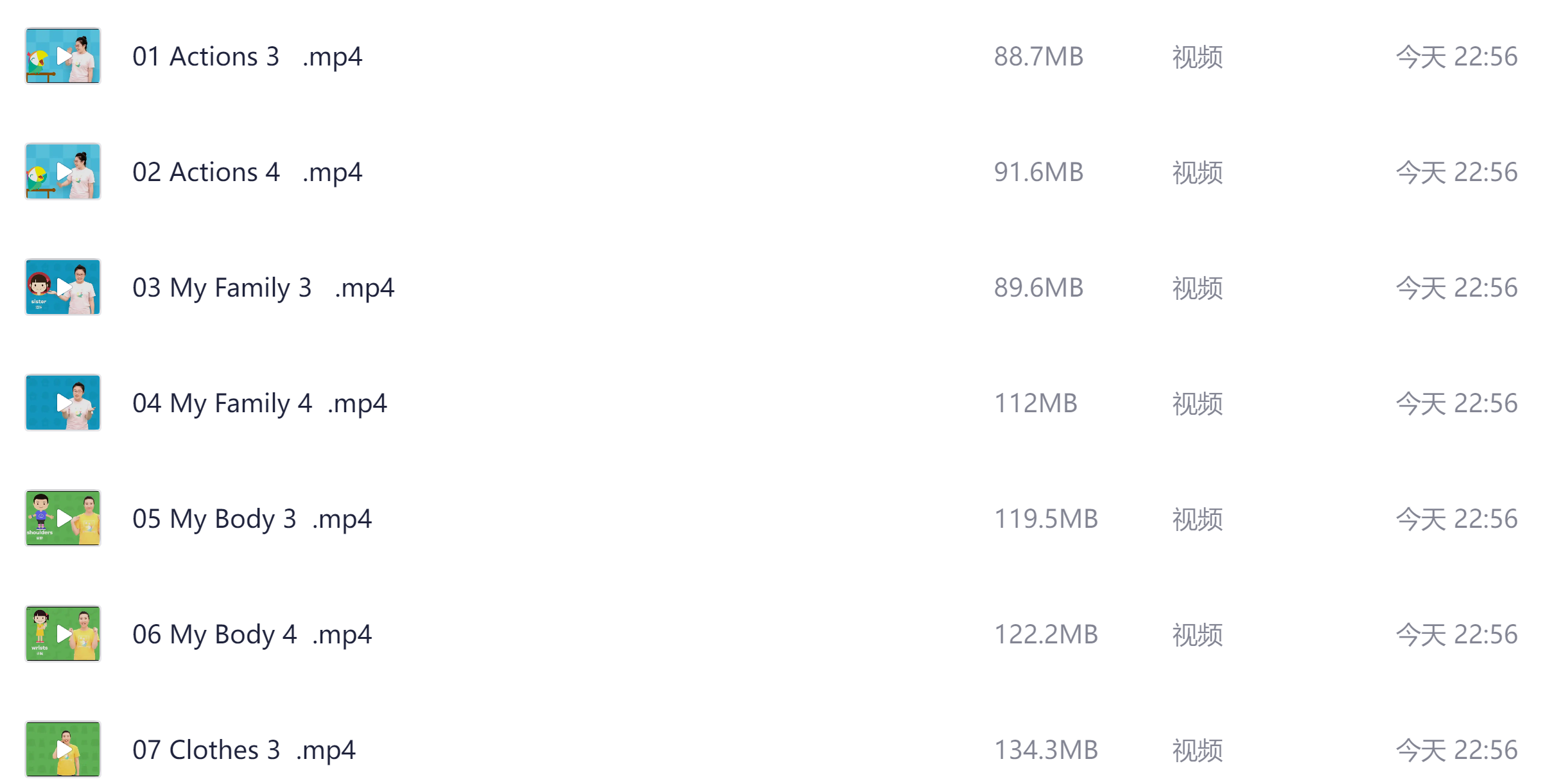Open the 04 My Family 4 thumbnail
1547x784 pixels.
click(x=63, y=403)
